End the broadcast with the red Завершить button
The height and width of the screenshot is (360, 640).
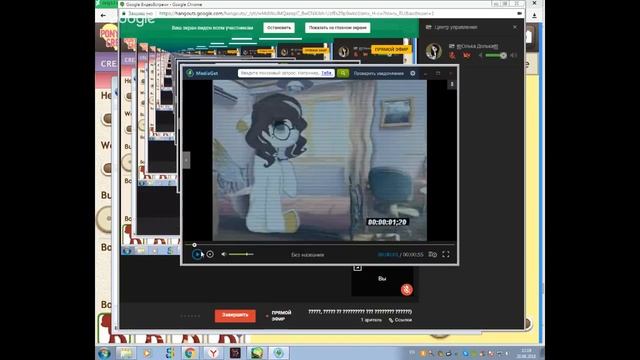[235, 315]
